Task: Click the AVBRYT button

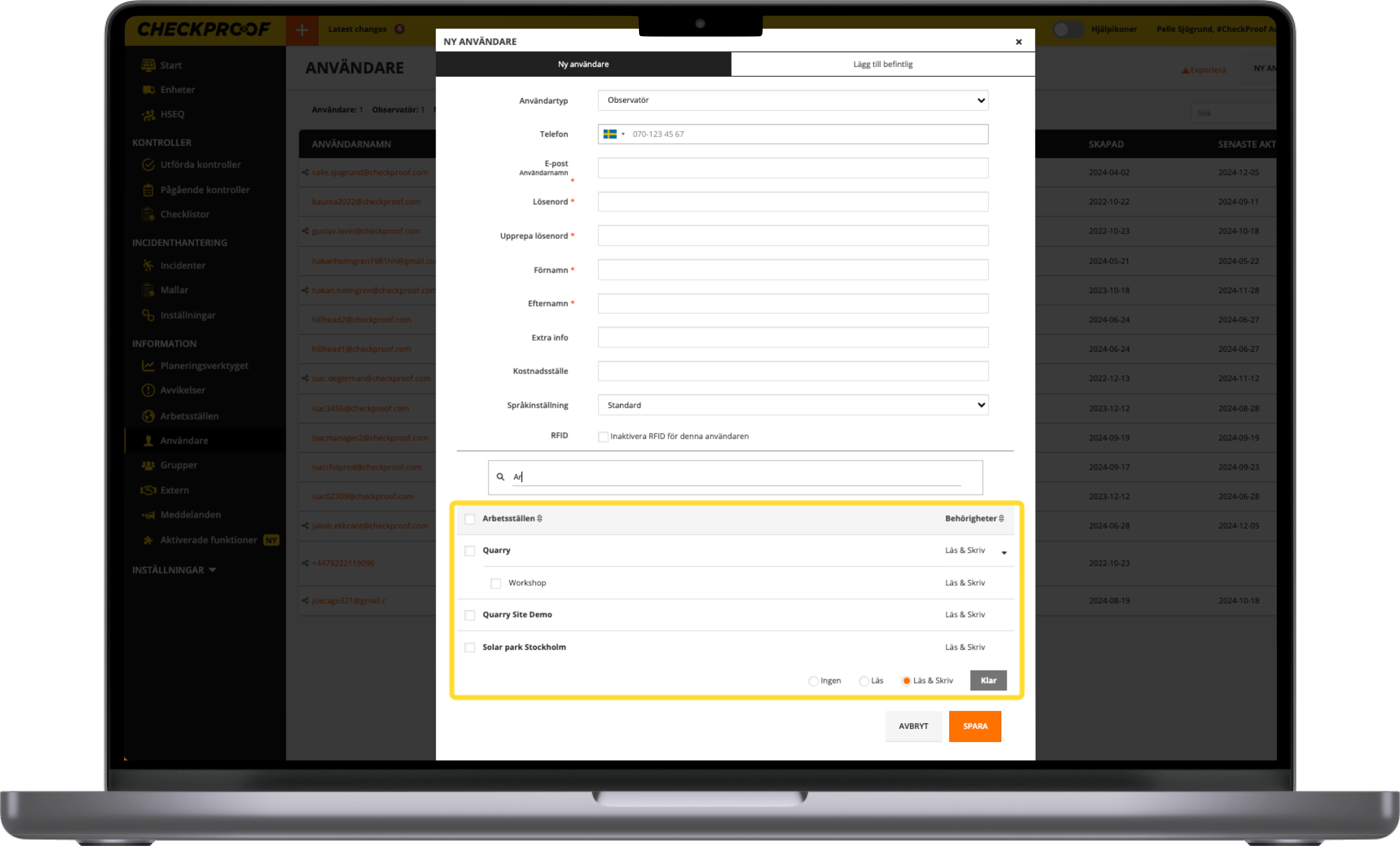Action: 913,726
